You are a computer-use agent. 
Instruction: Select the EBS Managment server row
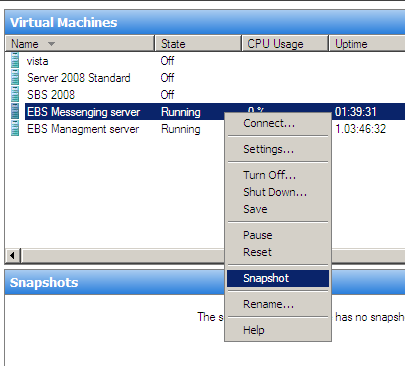(x=205, y=129)
